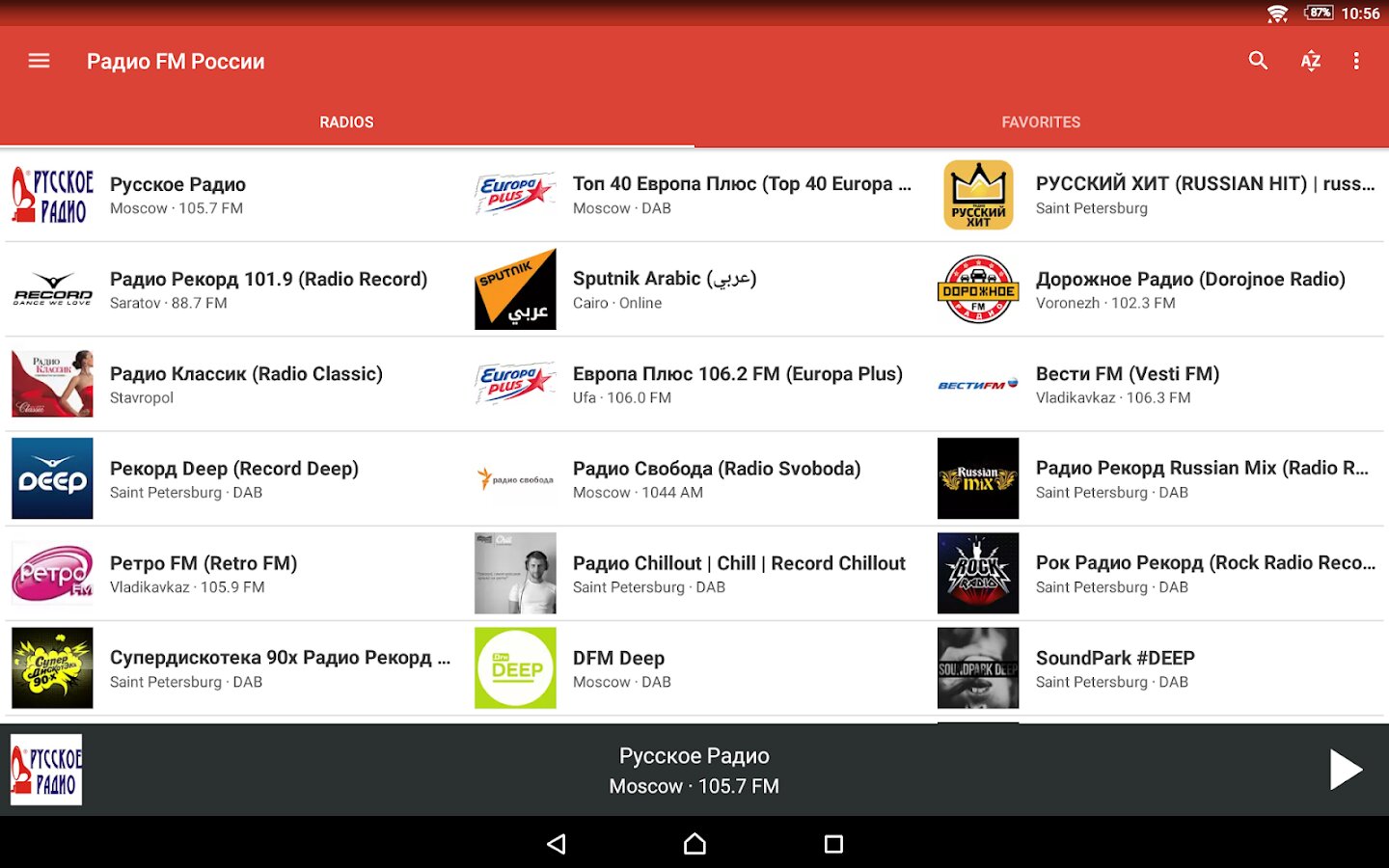Image resolution: width=1389 pixels, height=868 pixels.
Task: Click the Radio Svoboda logo
Action: coord(515,478)
